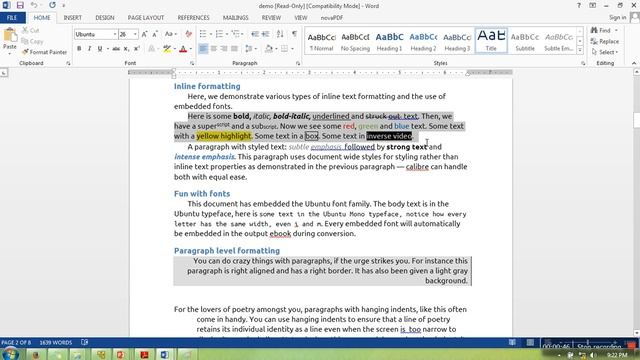Image resolution: width=640 pixels, height=360 pixels.
Task: Click Word icon in the taskbar
Action: [x=164, y=354]
